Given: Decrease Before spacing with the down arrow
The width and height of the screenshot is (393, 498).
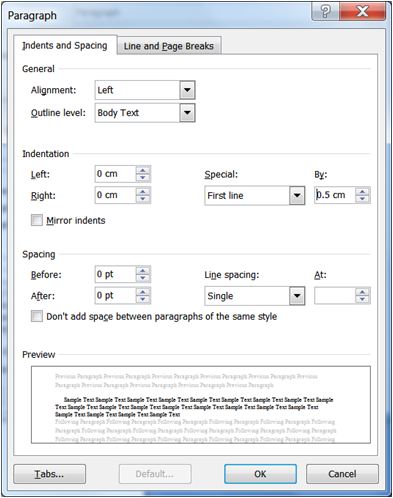Looking at the screenshot, I should click(143, 278).
